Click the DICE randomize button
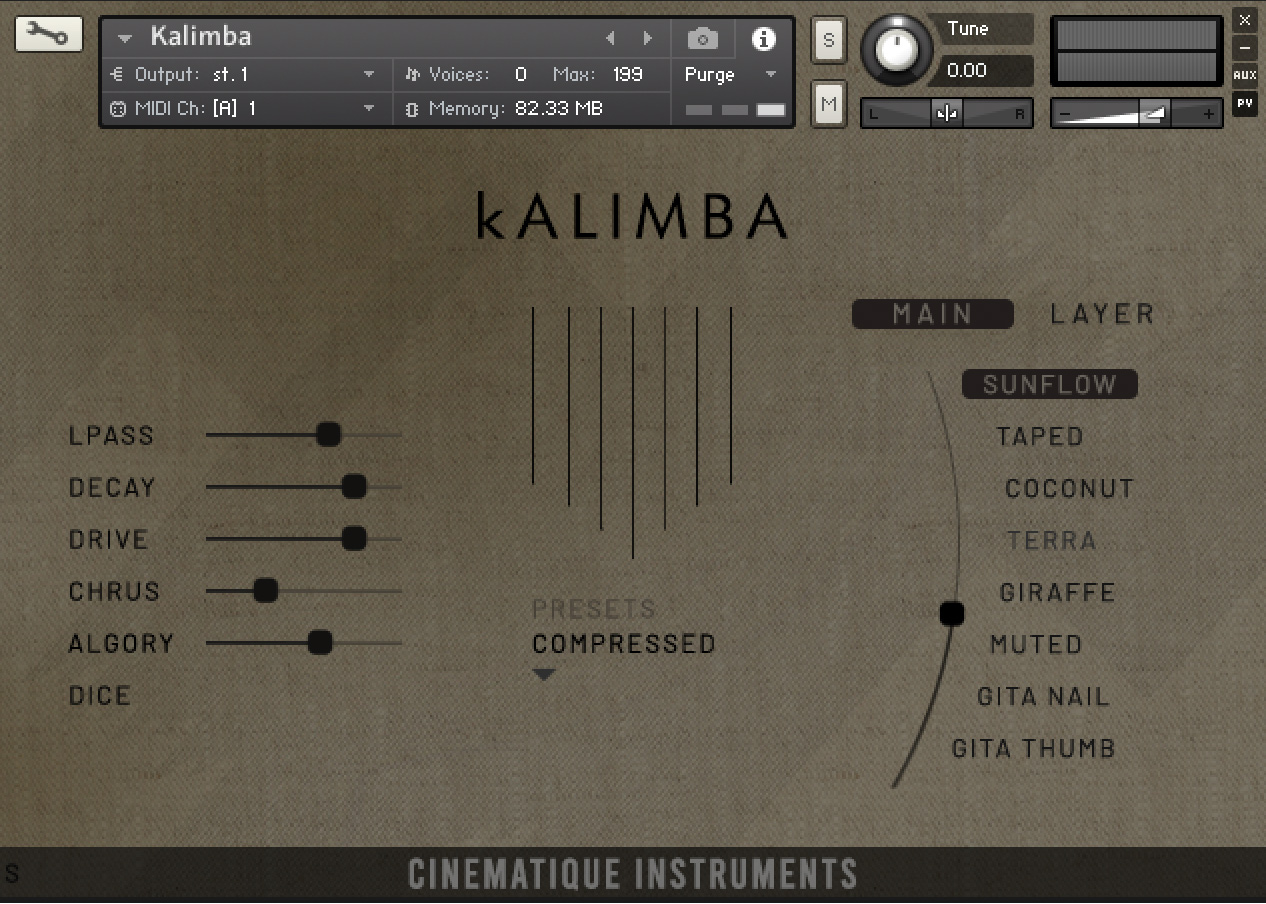Viewport: 1266px width, 904px height. point(100,696)
